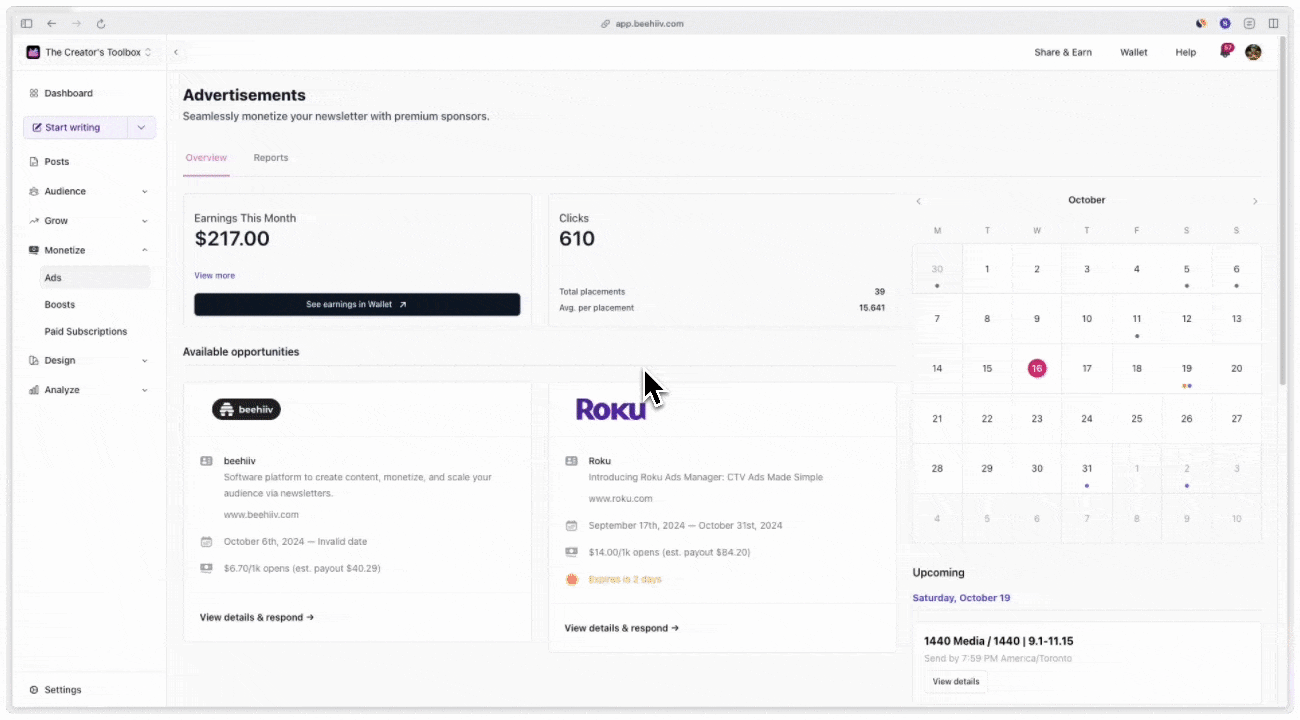Click See earnings in Wallet button
The image size is (1300, 720).
click(357, 304)
